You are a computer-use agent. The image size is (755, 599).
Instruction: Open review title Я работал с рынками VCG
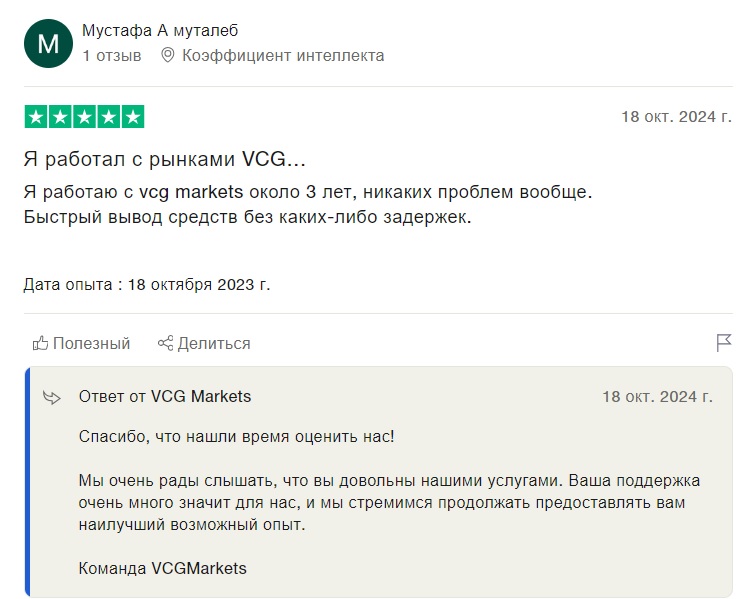[x=165, y=158]
